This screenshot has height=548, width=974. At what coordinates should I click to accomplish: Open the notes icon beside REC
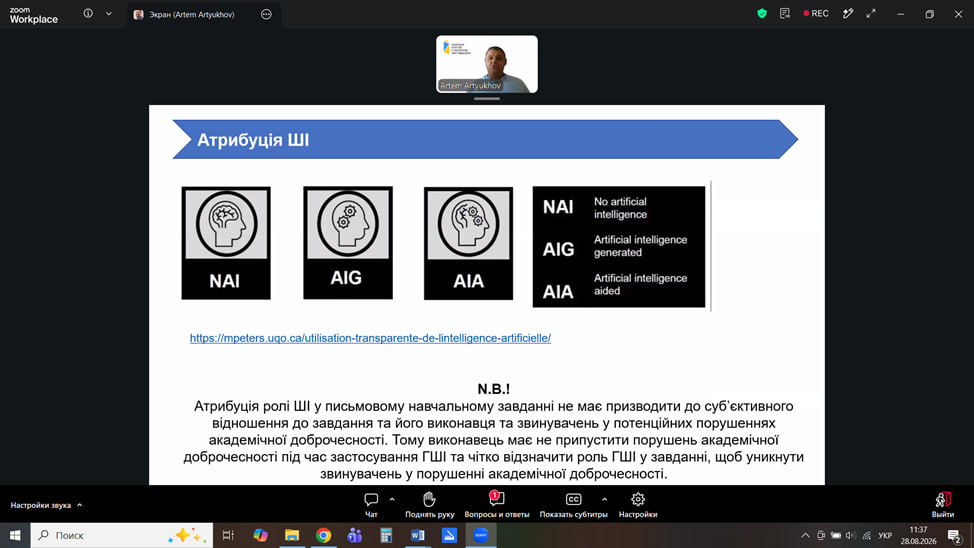[785, 14]
